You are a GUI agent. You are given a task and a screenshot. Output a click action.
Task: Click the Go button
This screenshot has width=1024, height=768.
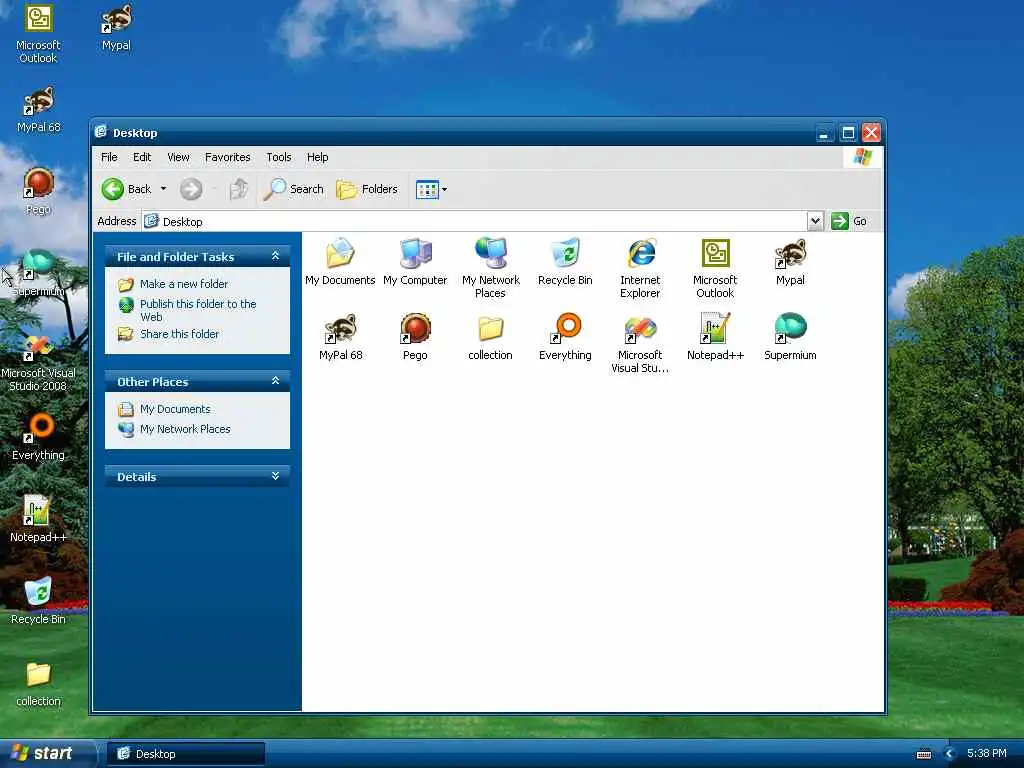coord(849,221)
